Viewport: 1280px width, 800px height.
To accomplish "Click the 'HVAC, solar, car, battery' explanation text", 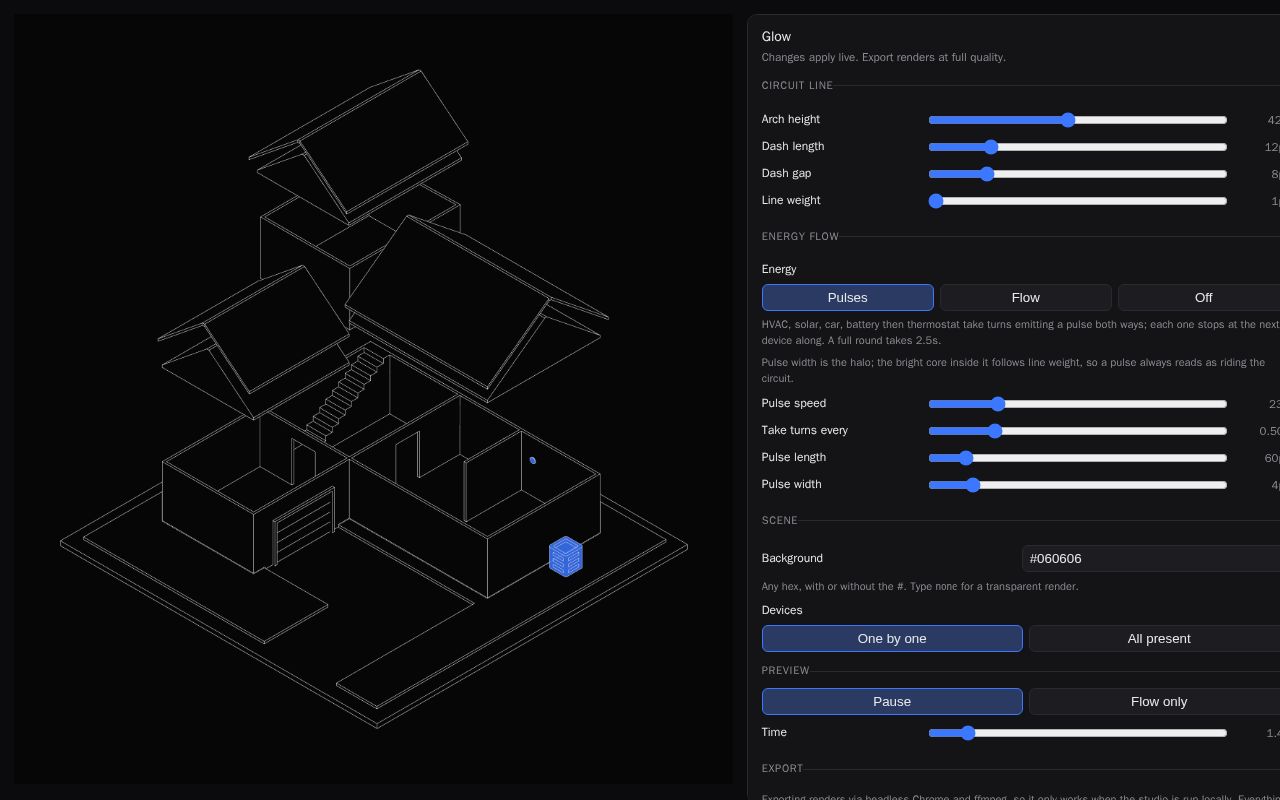I will [x=1021, y=333].
